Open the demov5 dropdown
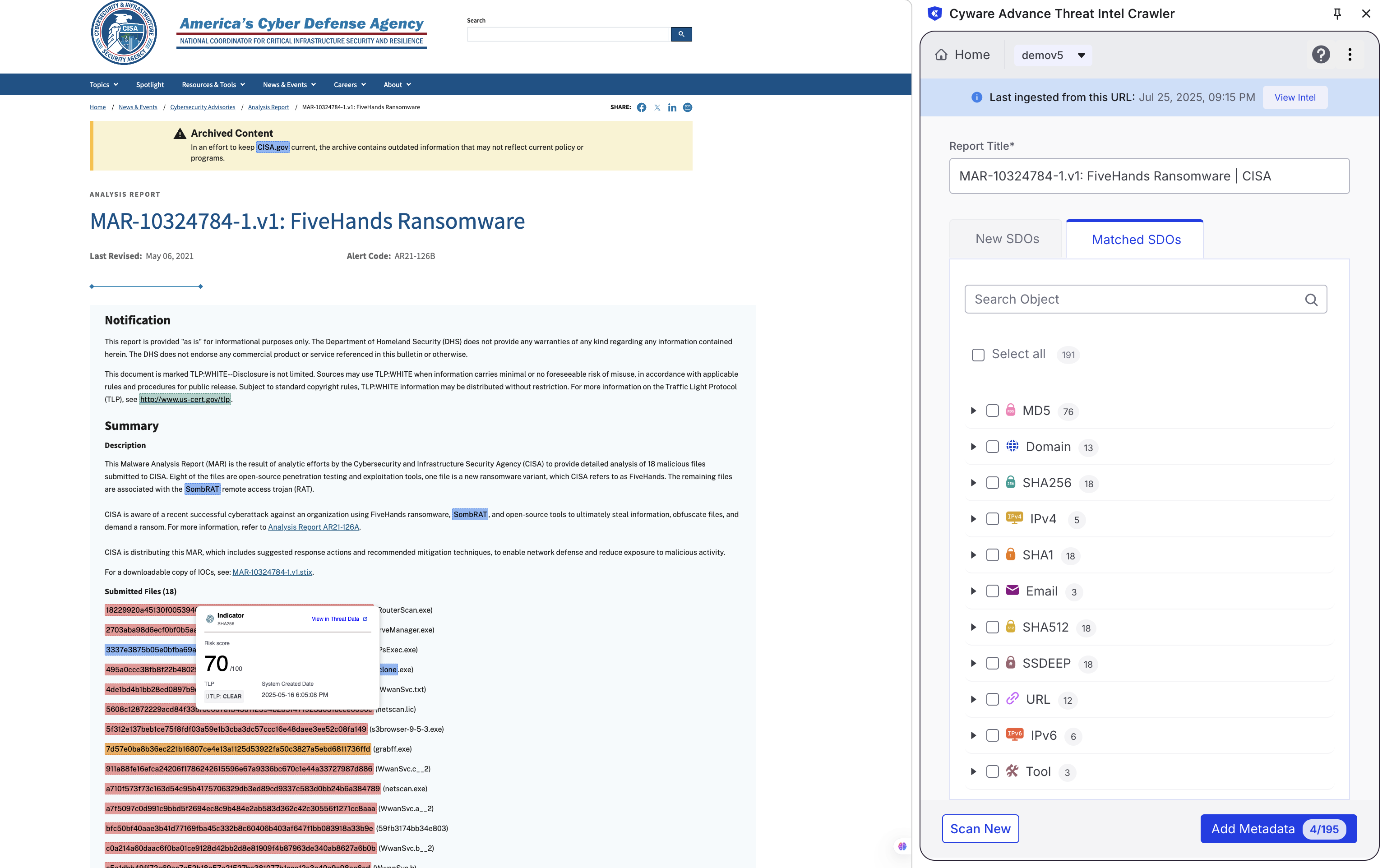1387x868 pixels. [x=1053, y=55]
